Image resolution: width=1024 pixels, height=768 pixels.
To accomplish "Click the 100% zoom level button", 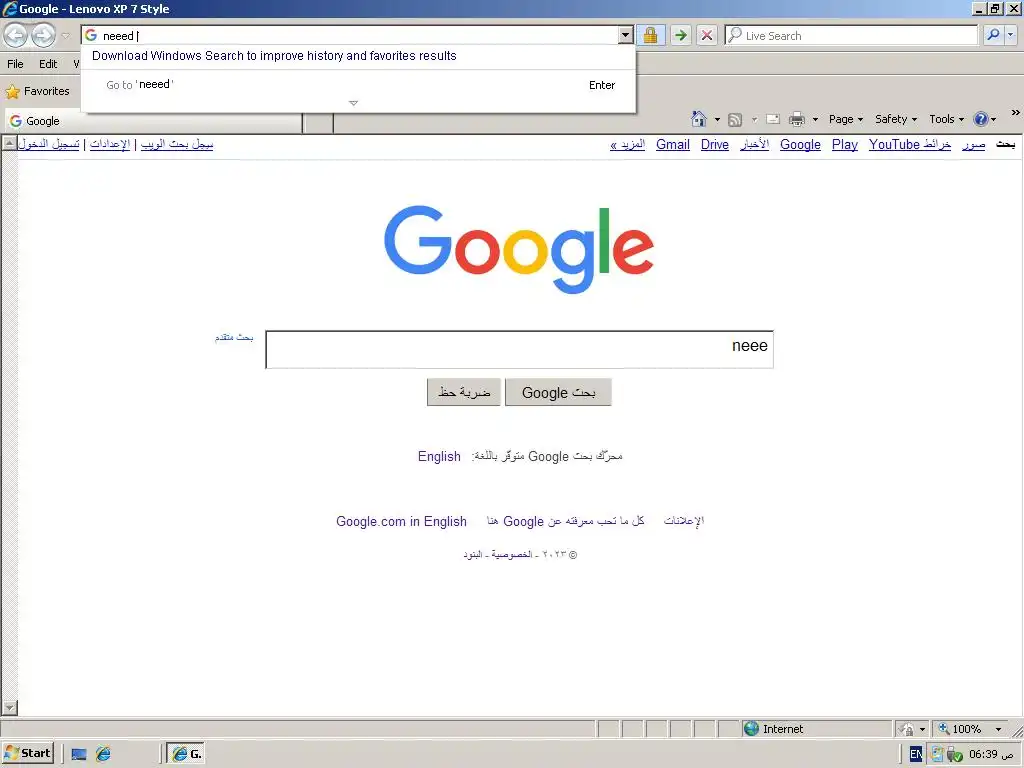I will click(x=960, y=729).
